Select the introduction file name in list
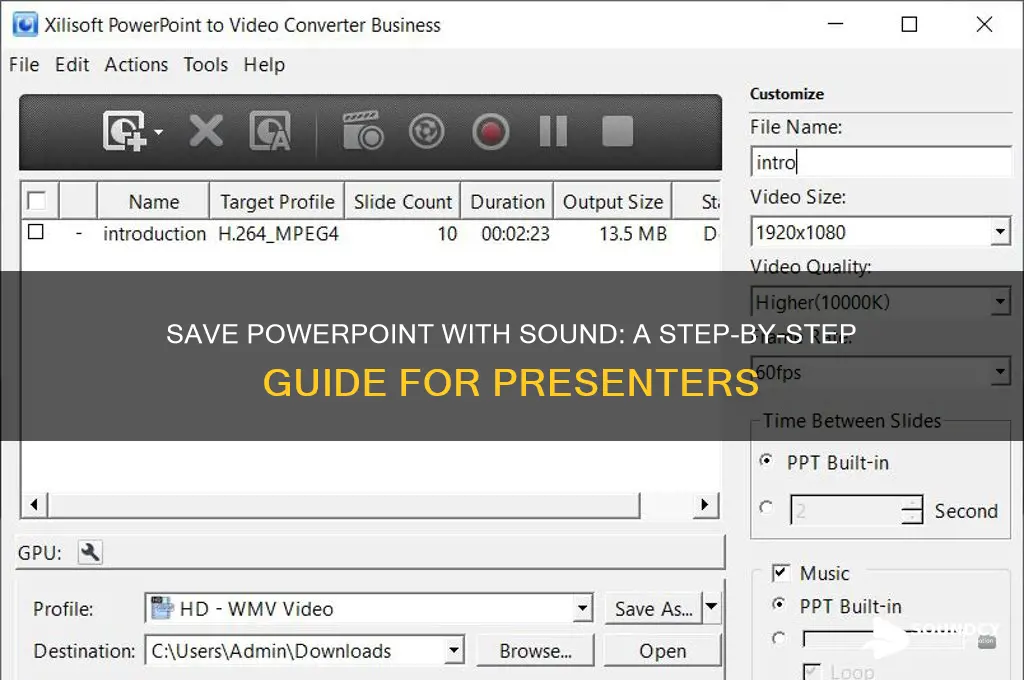Screen dimensions: 1024x680 (x=154, y=233)
